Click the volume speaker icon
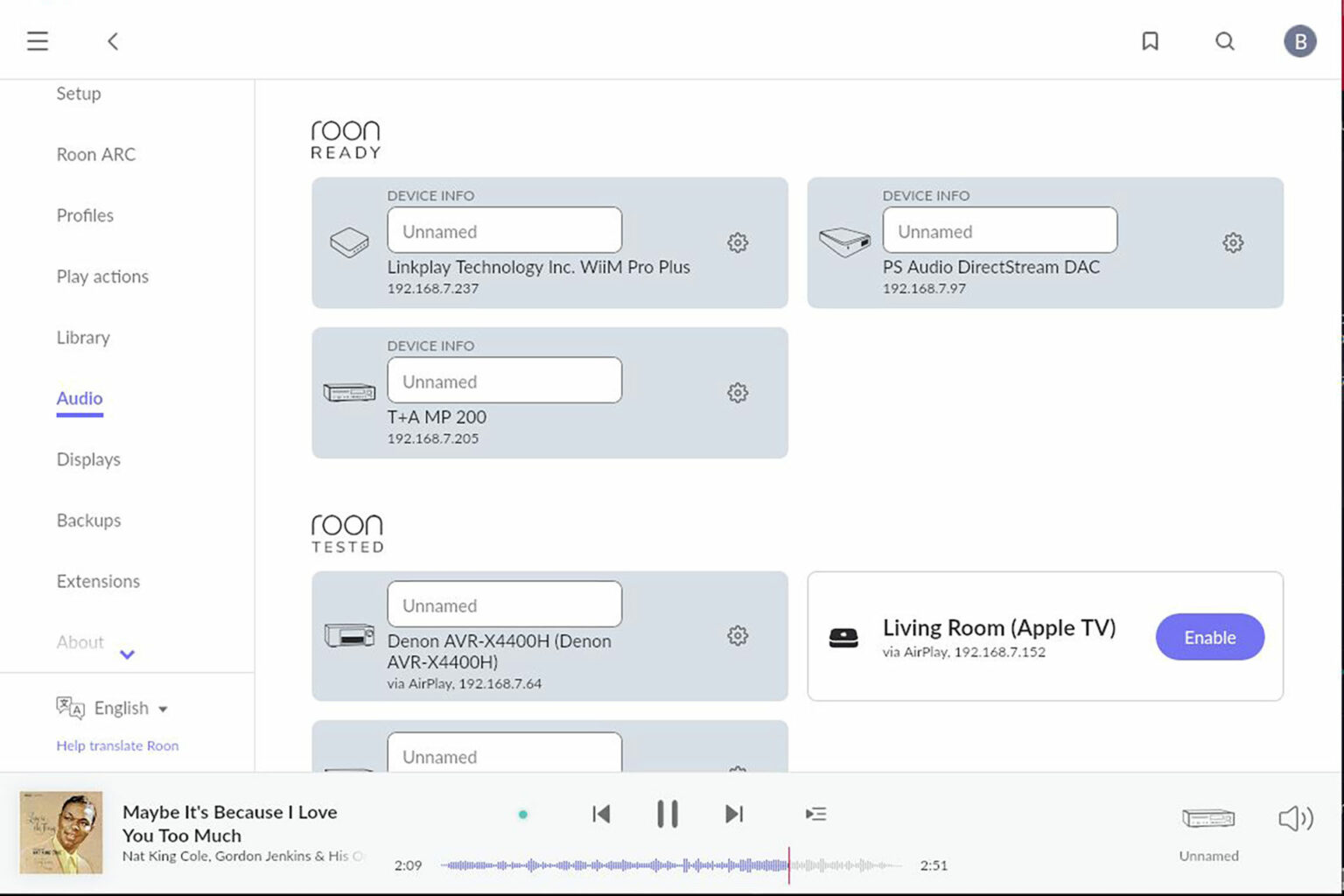 [1296, 819]
